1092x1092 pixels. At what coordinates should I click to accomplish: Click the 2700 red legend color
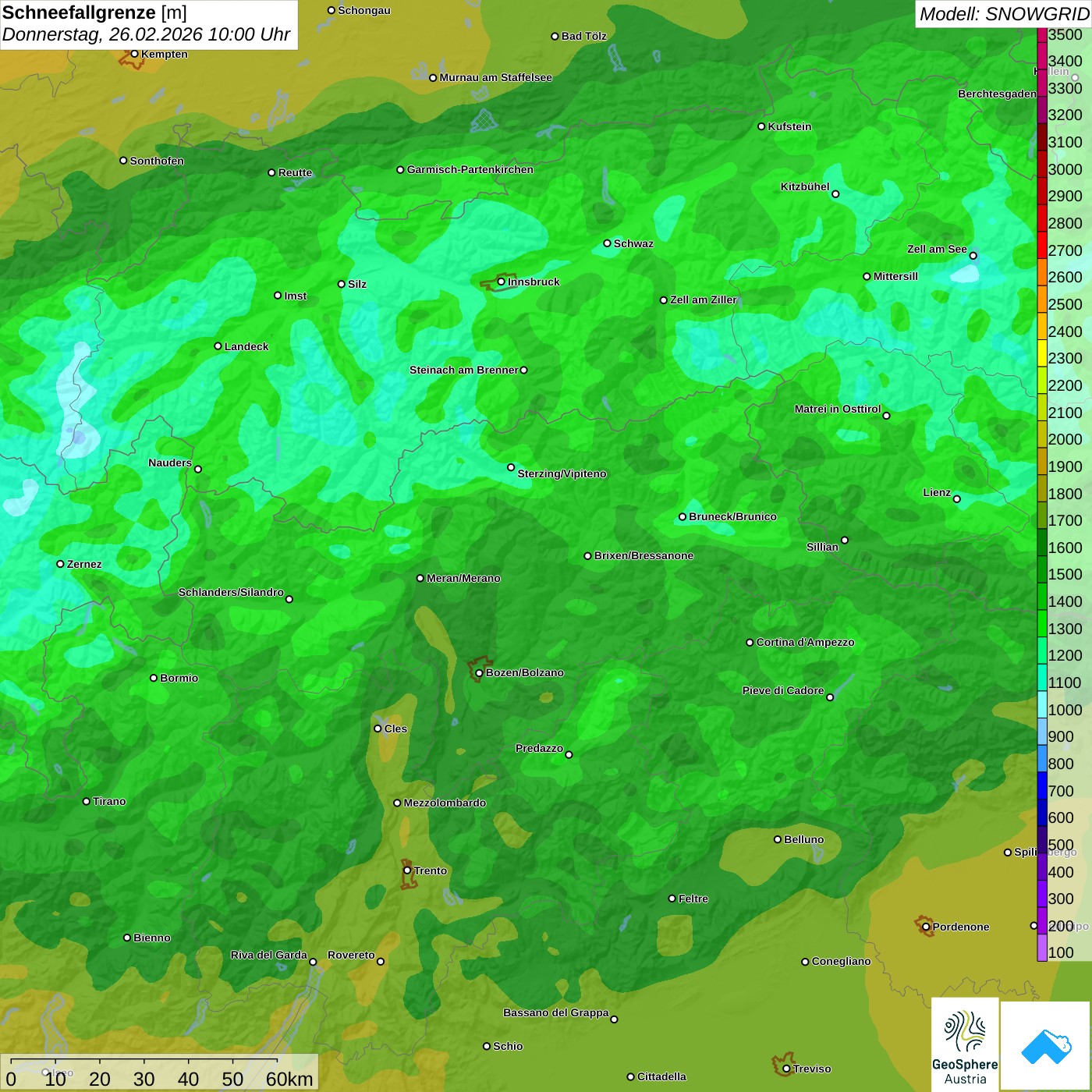pyautogui.click(x=1042, y=245)
